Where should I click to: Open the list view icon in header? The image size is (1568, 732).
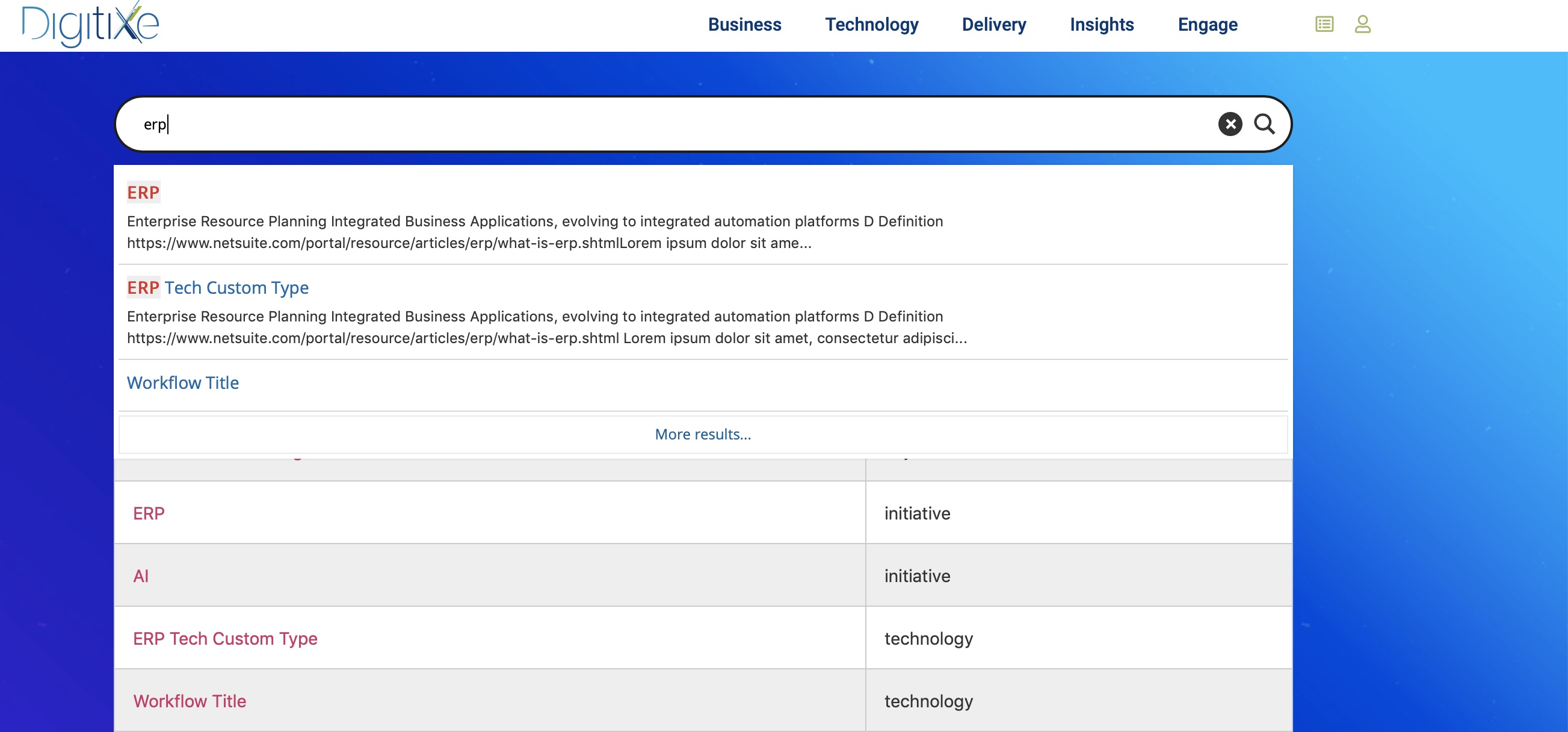click(x=1324, y=24)
